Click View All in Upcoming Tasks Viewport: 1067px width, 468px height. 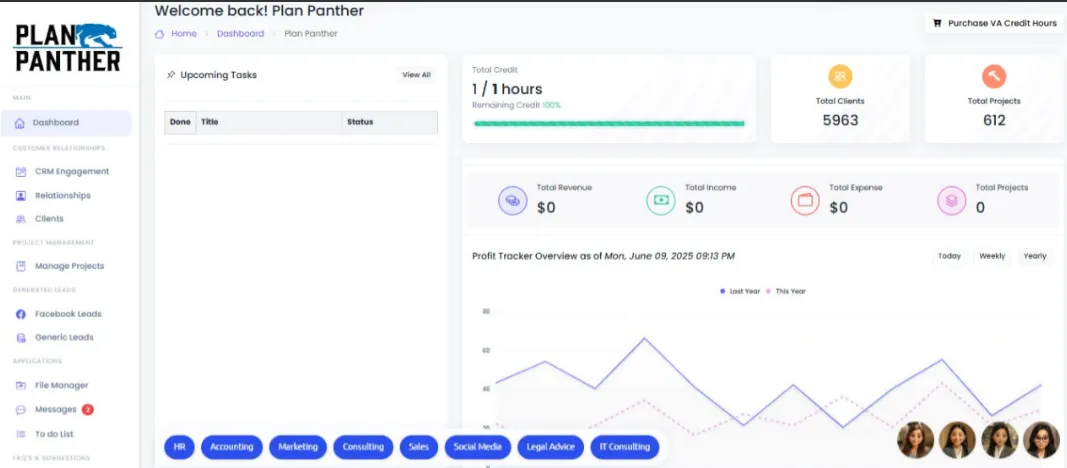416,75
